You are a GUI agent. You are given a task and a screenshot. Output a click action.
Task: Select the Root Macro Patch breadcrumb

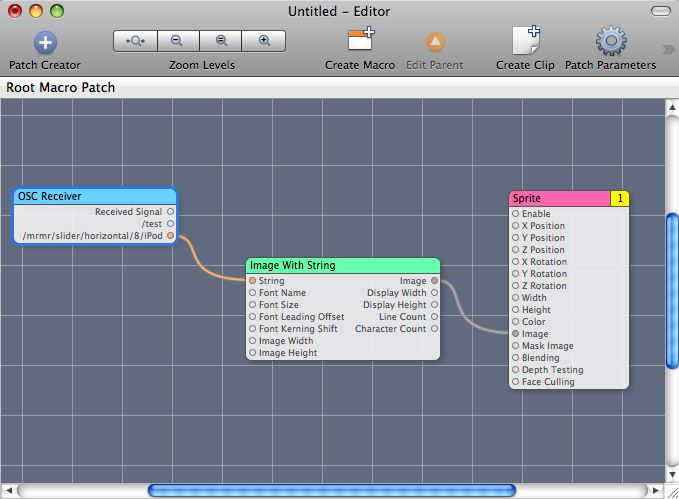pyautogui.click(x=61, y=88)
